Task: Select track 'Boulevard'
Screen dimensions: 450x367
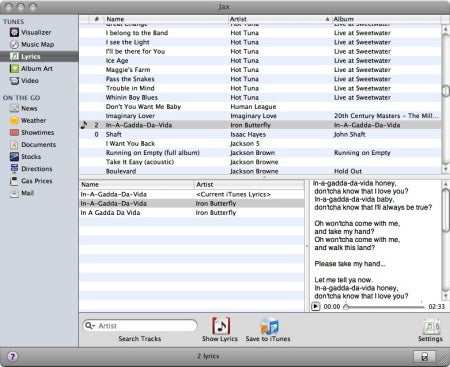Action: 260,171
